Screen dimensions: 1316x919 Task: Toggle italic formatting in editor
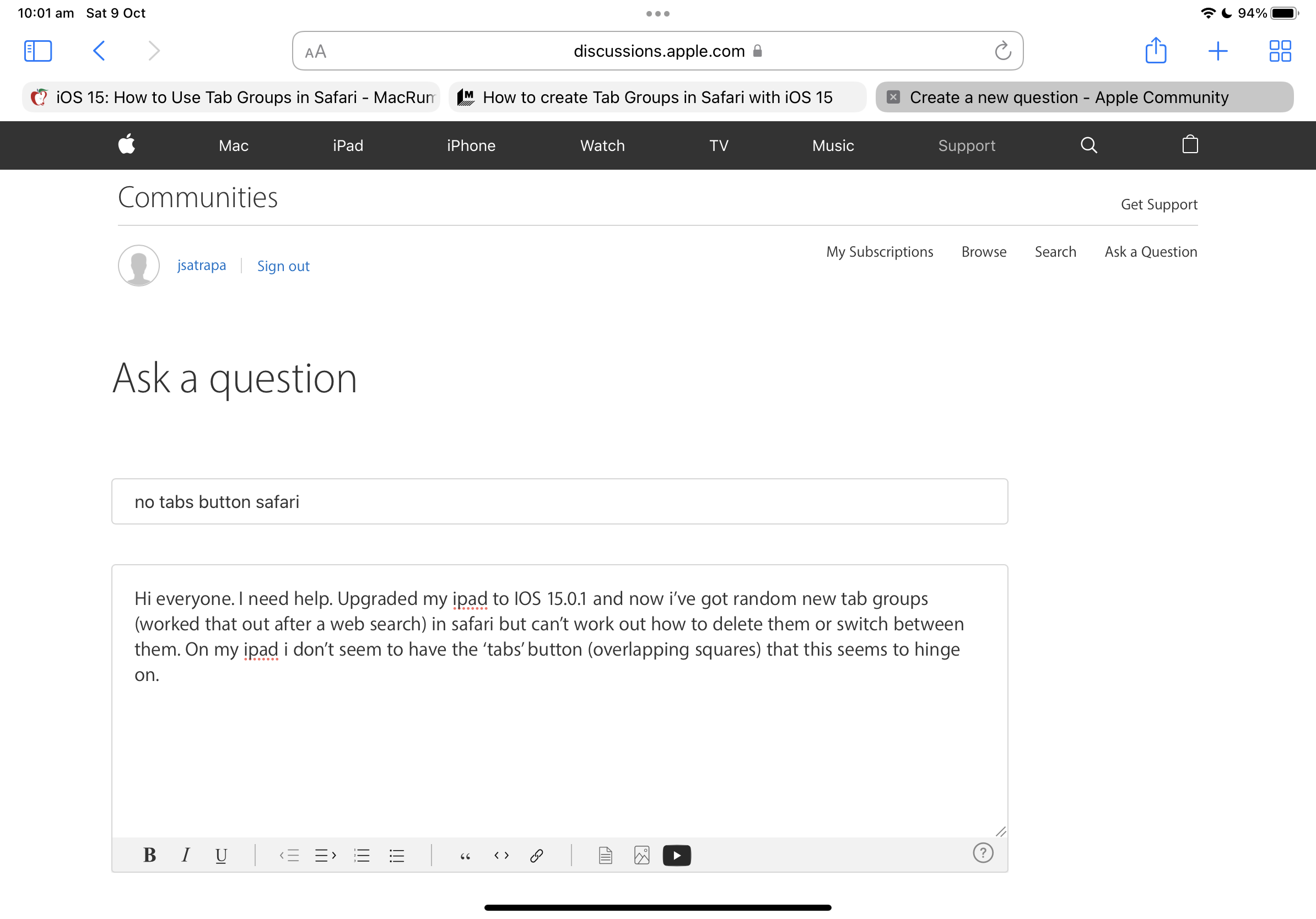click(x=185, y=855)
